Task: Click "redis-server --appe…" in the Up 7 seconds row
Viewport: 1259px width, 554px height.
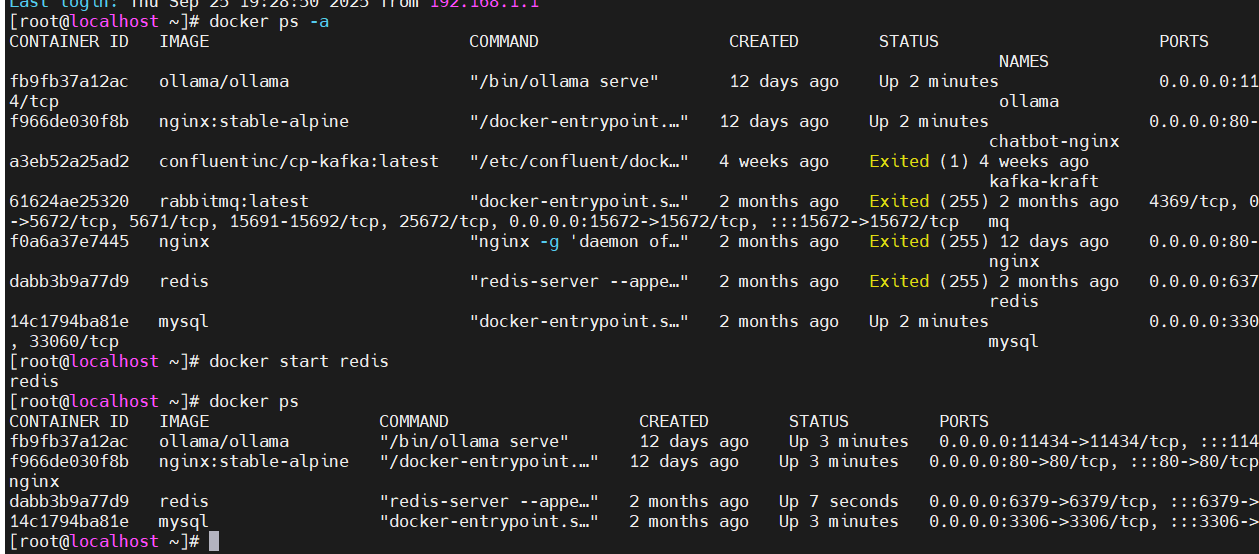Action: click(489, 501)
